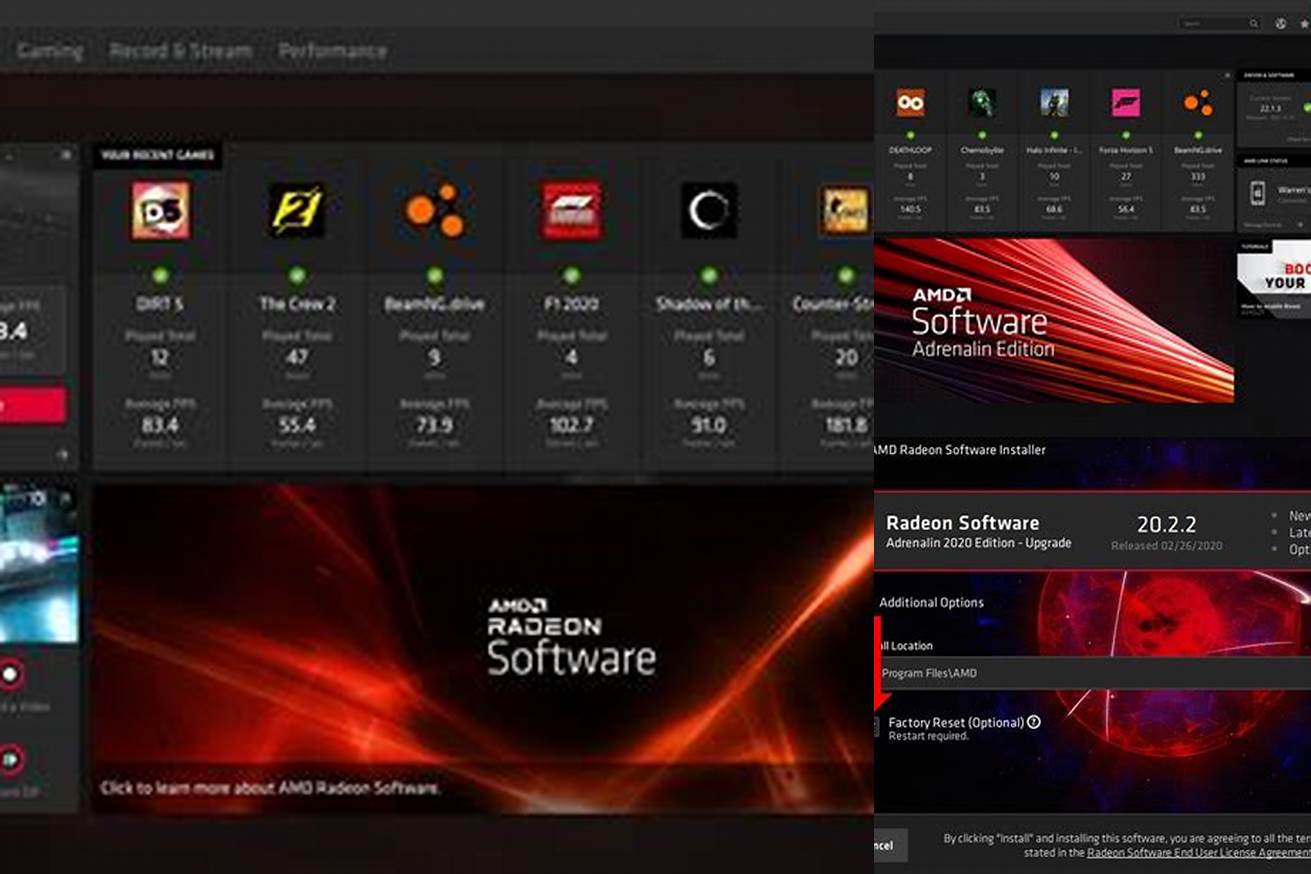Click the 140.5 average FPS value

910,209
